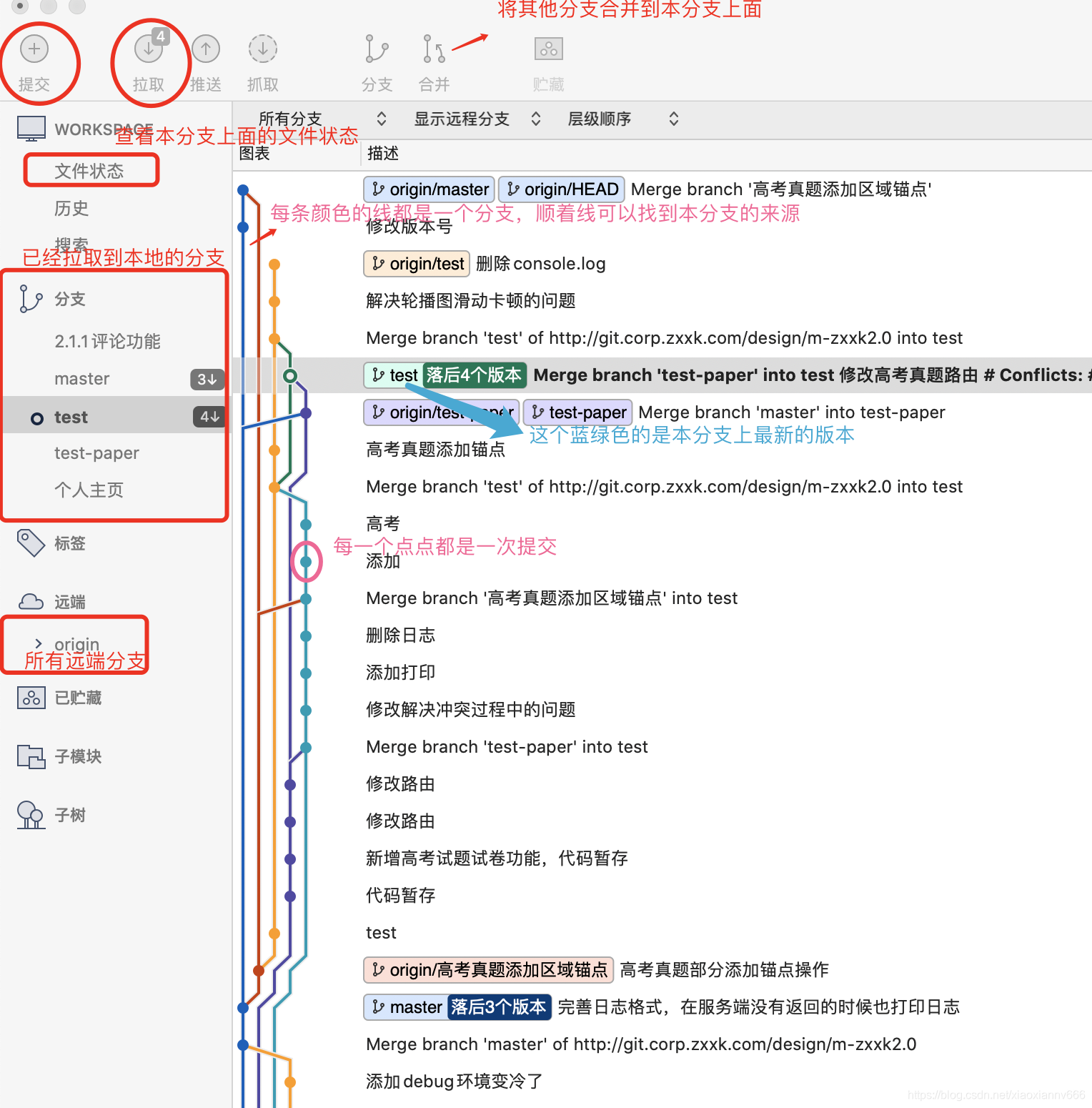This screenshot has height=1108, width=1092.
Task: Click the 拉取 (Pull) toolbar icon
Action: [149, 49]
